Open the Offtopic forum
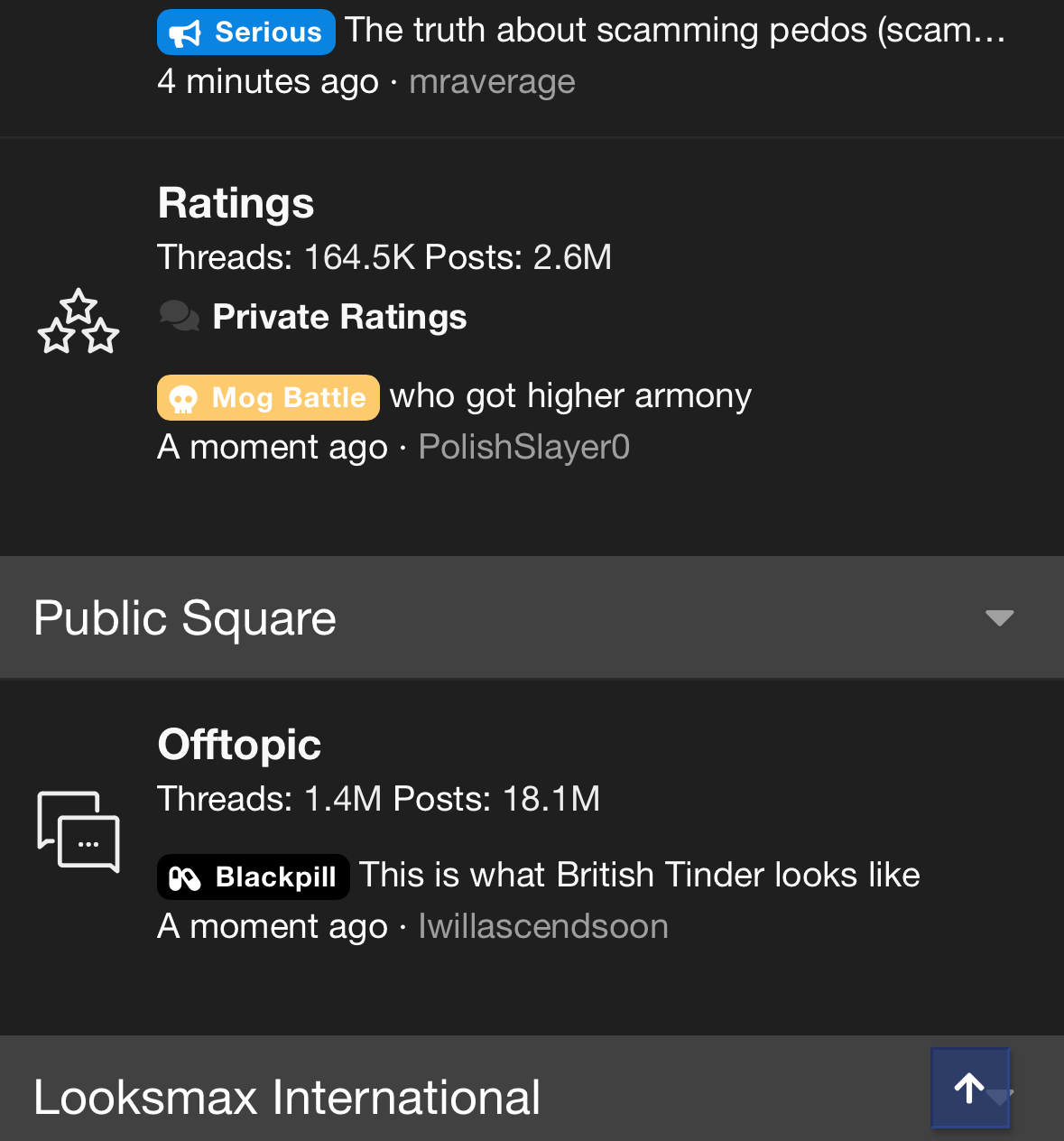The image size is (1064, 1141). click(239, 745)
